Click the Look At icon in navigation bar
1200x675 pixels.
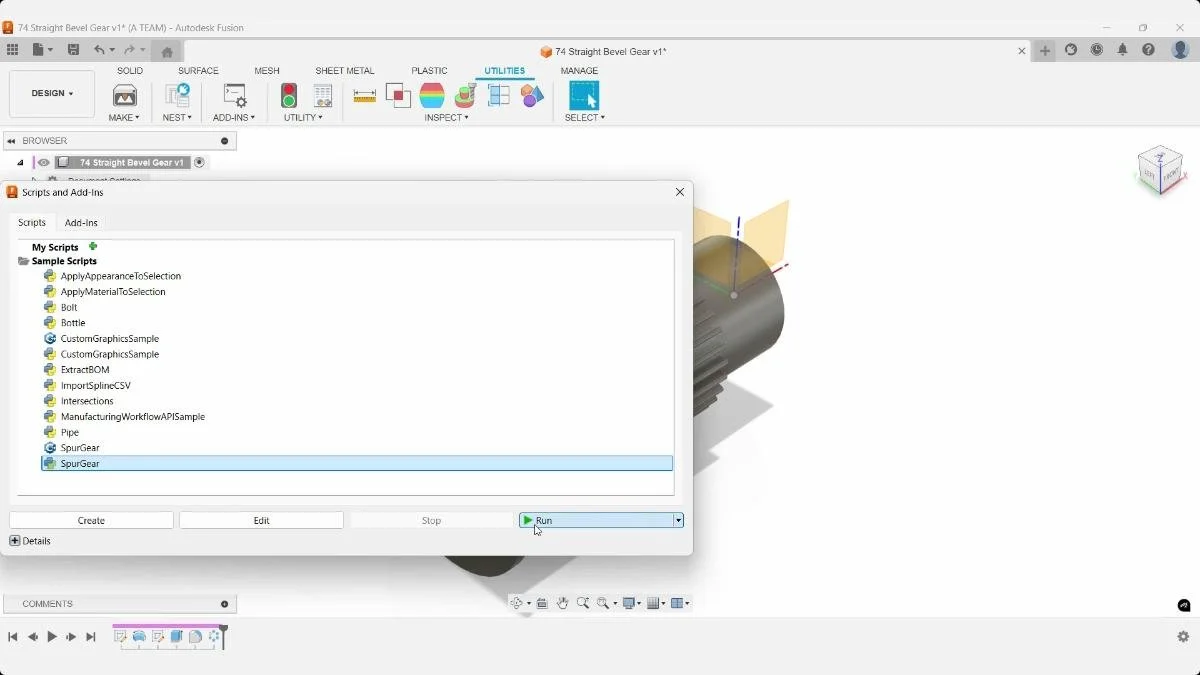(x=542, y=603)
